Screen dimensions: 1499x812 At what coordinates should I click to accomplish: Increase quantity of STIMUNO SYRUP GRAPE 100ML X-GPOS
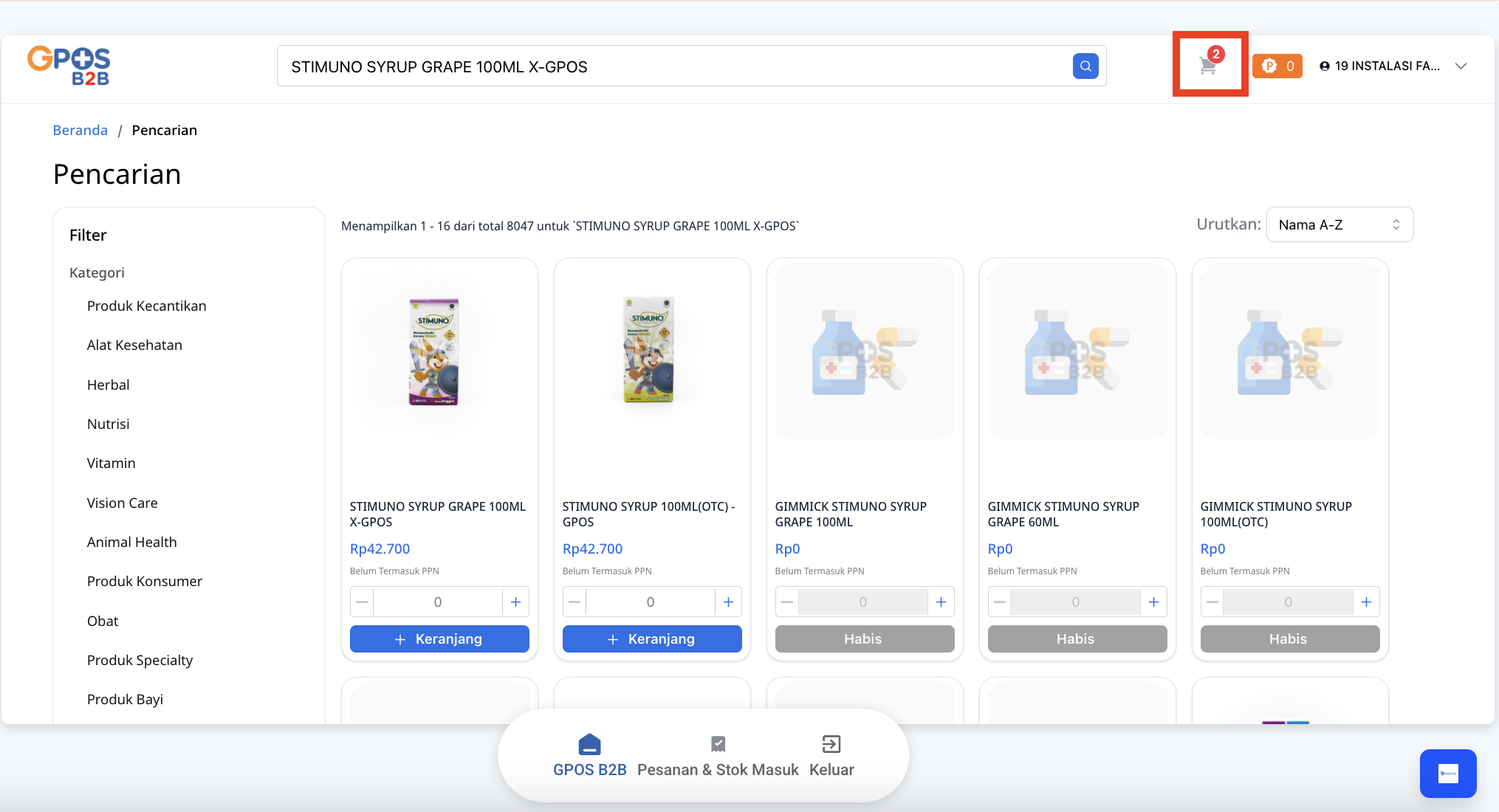pyautogui.click(x=515, y=602)
